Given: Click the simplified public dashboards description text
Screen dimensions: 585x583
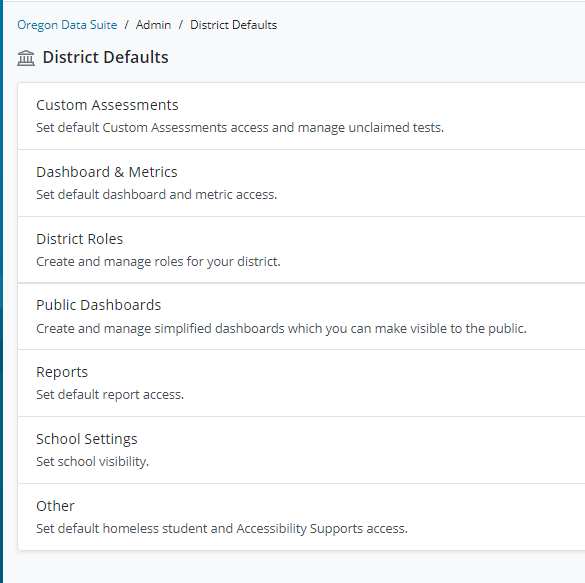Looking at the screenshot, I should 281,328.
